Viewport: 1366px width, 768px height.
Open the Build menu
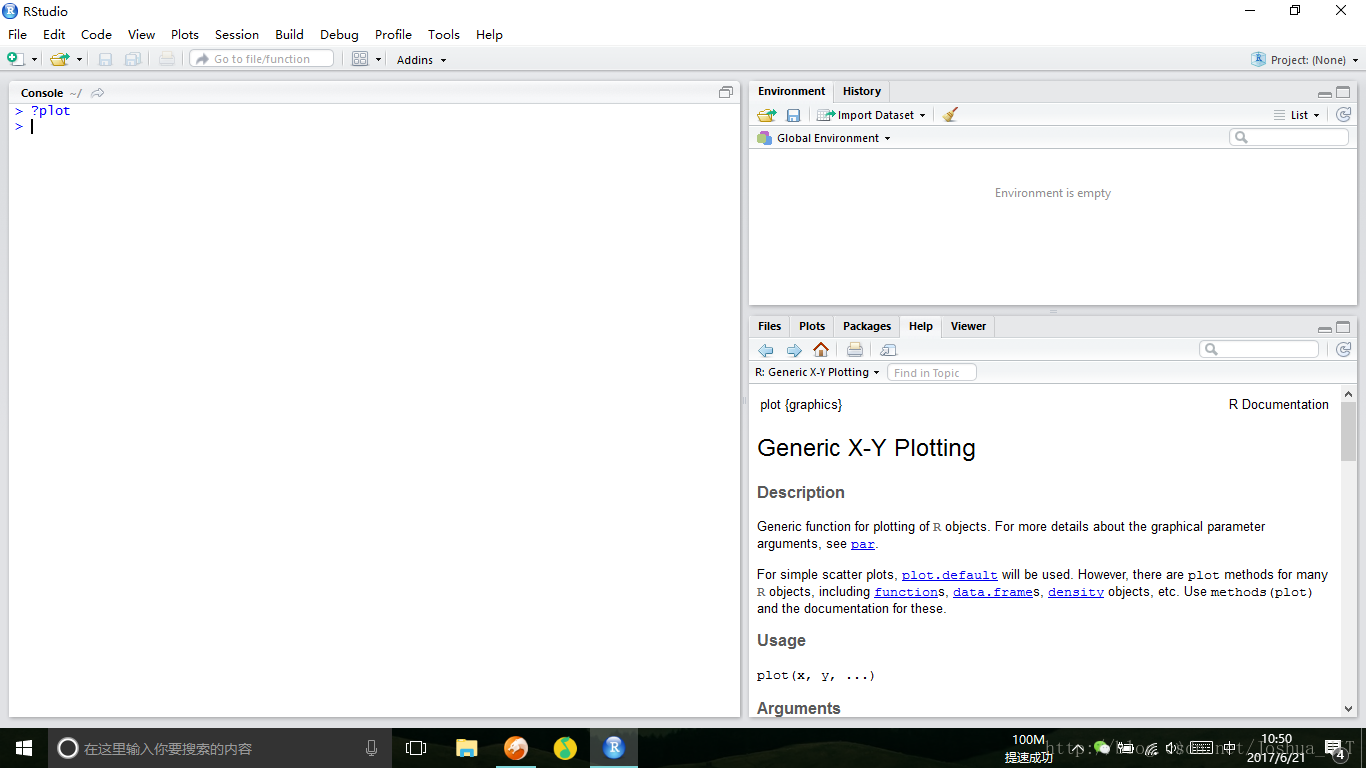pos(289,34)
